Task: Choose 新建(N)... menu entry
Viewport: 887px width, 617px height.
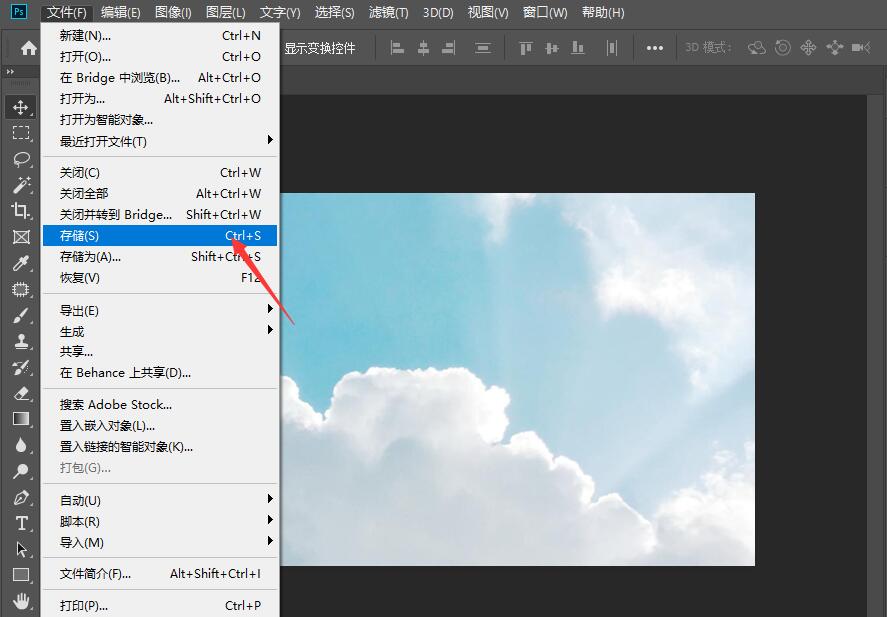Action: click(160, 36)
